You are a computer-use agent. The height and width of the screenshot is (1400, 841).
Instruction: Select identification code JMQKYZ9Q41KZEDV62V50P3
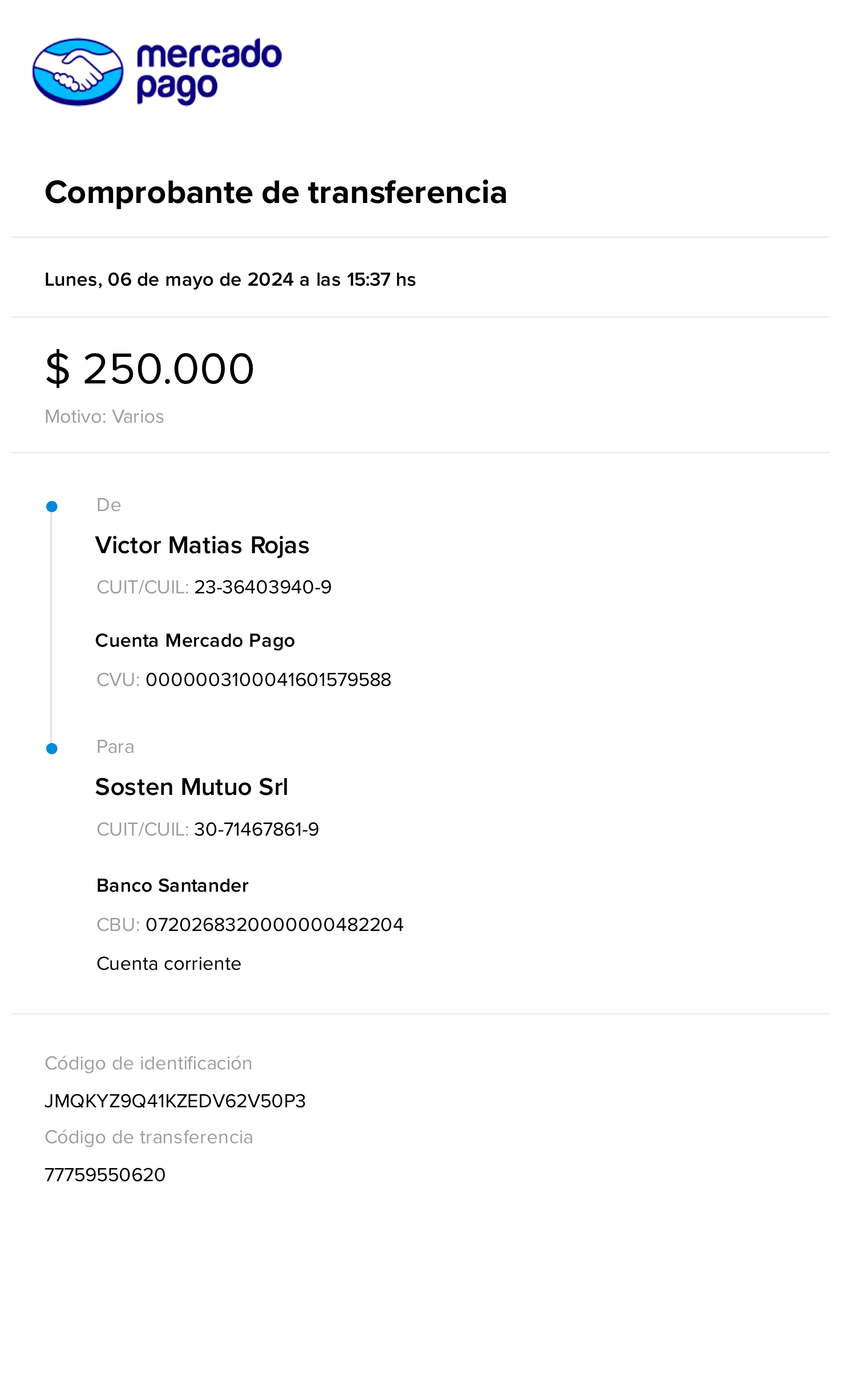tap(175, 1100)
